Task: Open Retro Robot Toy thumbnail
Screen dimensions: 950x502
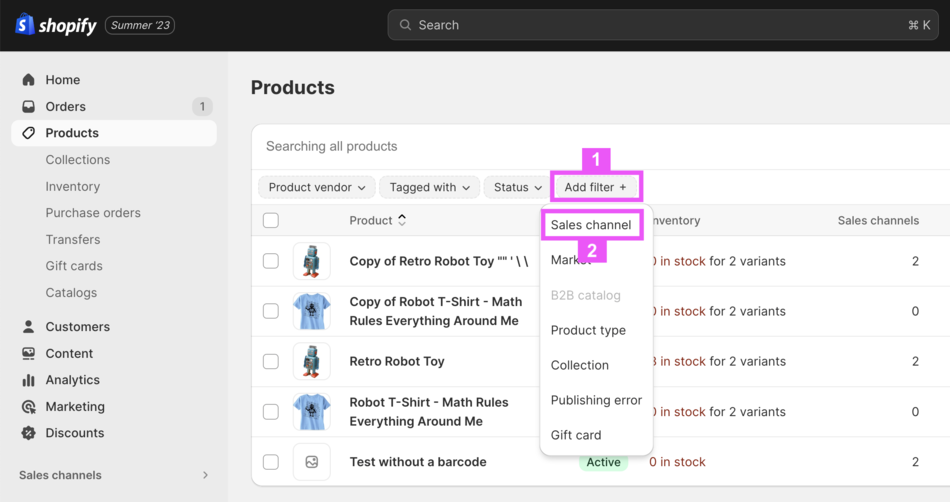Action: (x=311, y=362)
